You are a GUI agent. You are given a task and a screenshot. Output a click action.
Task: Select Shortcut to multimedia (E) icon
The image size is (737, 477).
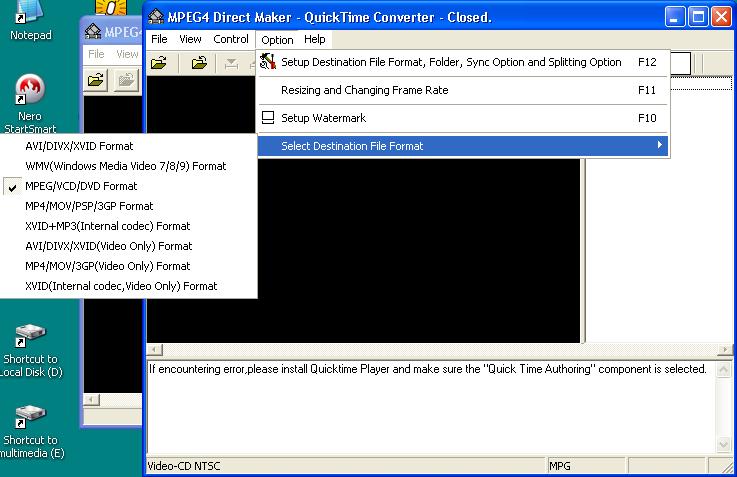click(x=31, y=431)
